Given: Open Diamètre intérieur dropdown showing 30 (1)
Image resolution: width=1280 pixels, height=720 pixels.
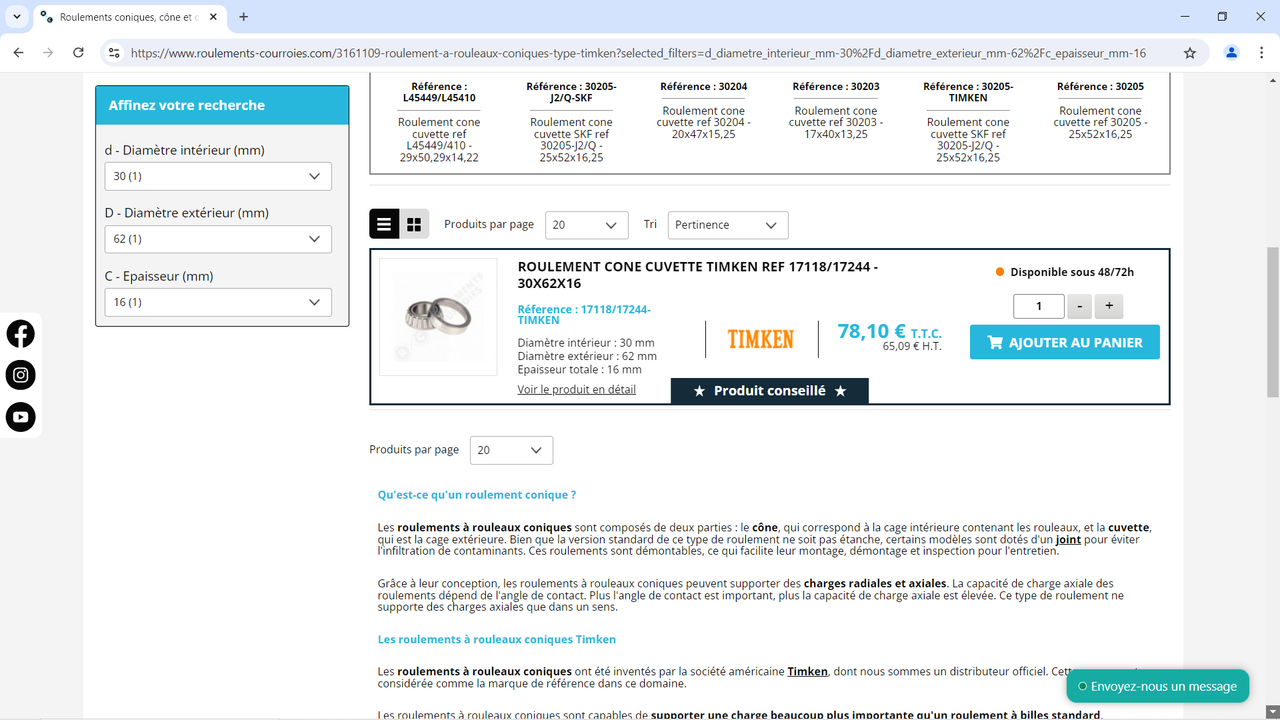Looking at the screenshot, I should click(x=218, y=176).
